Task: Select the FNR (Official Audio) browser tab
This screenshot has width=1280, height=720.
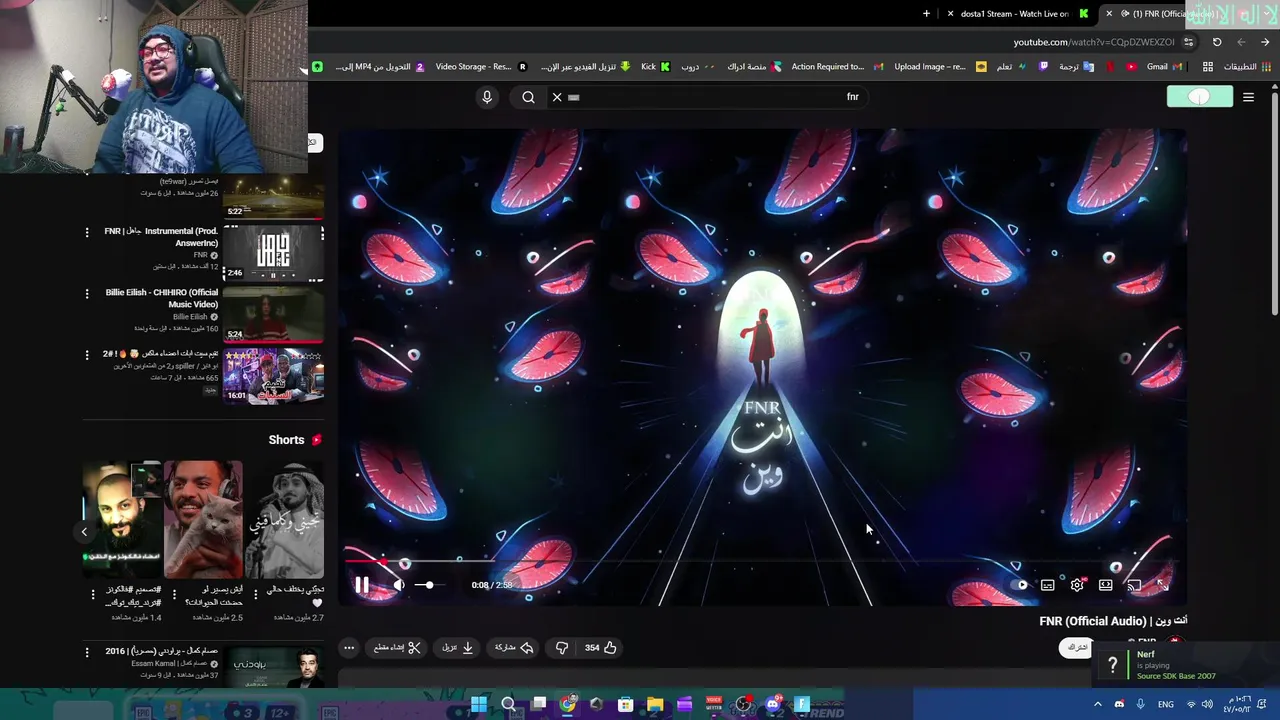Action: tap(1168, 14)
